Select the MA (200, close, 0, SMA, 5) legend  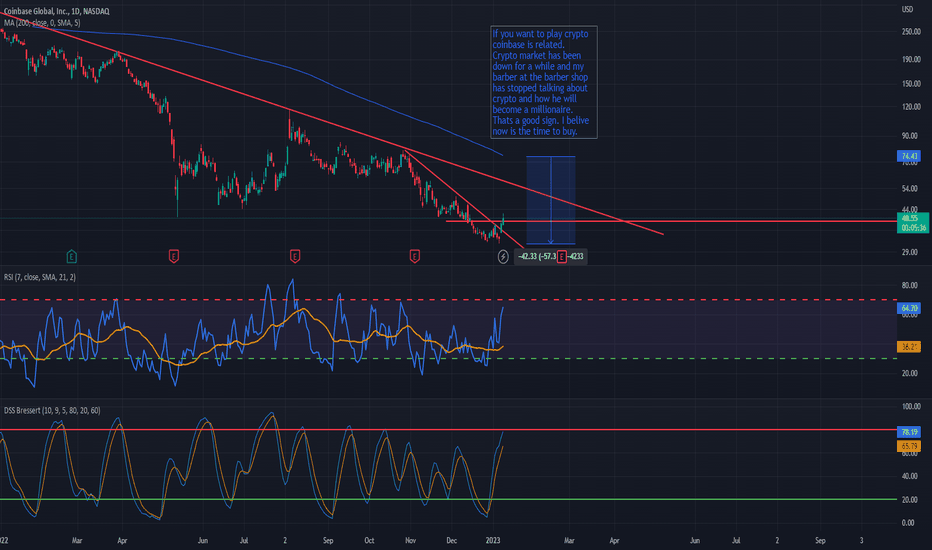[x=42, y=23]
